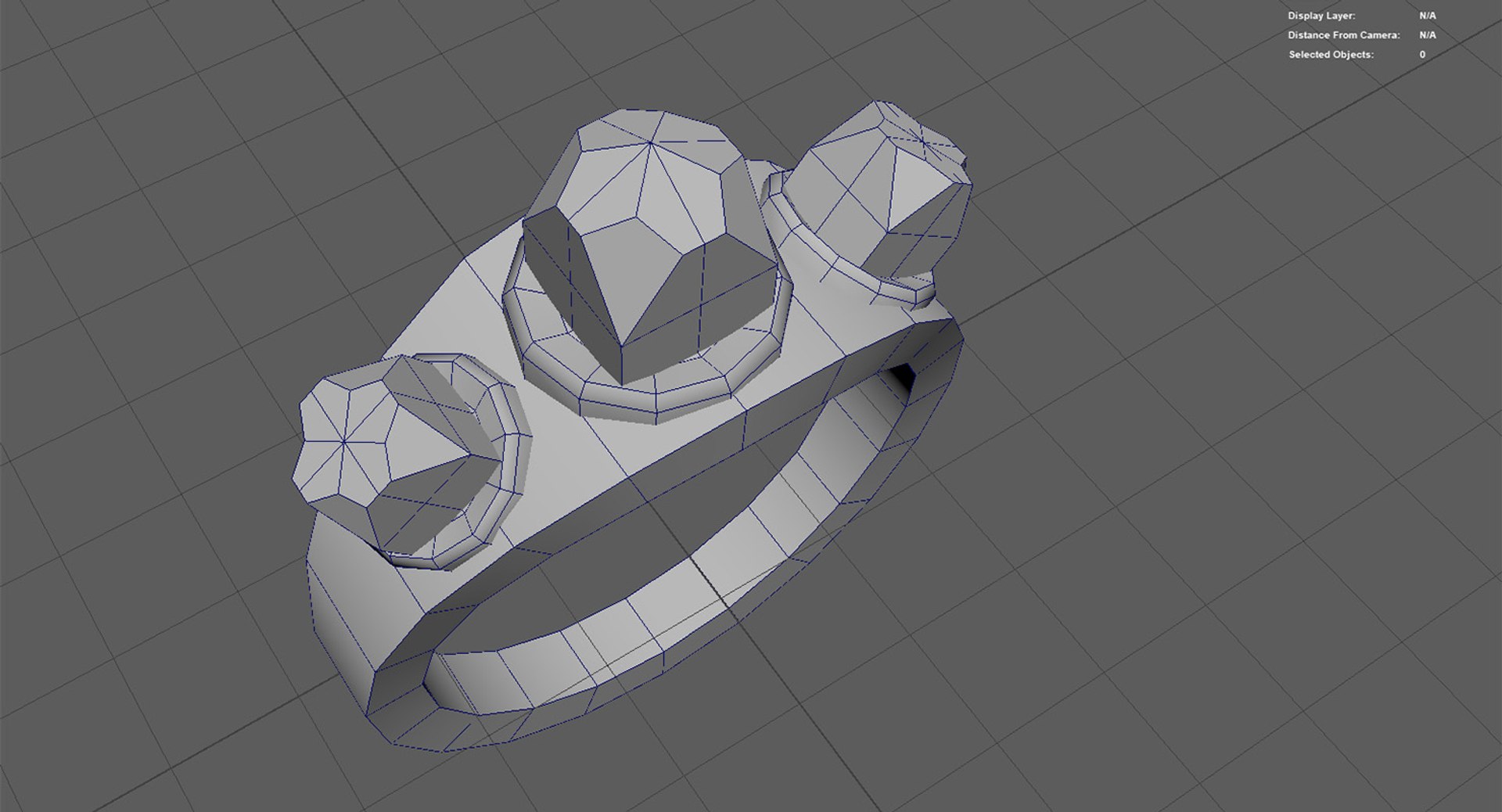The width and height of the screenshot is (1502, 812).
Task: Click the 'Display Layer:' label
Action: tap(1321, 16)
